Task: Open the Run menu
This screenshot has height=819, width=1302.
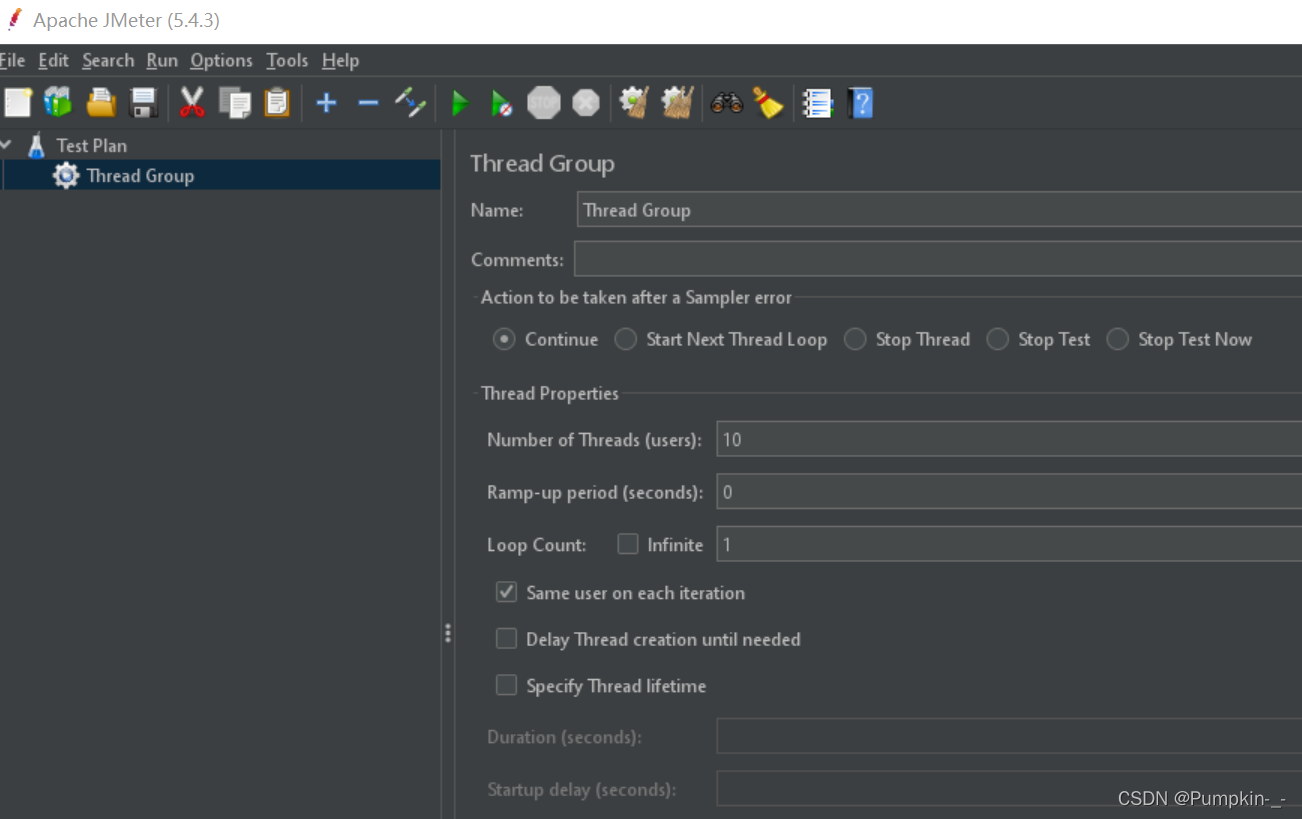Action: point(162,60)
